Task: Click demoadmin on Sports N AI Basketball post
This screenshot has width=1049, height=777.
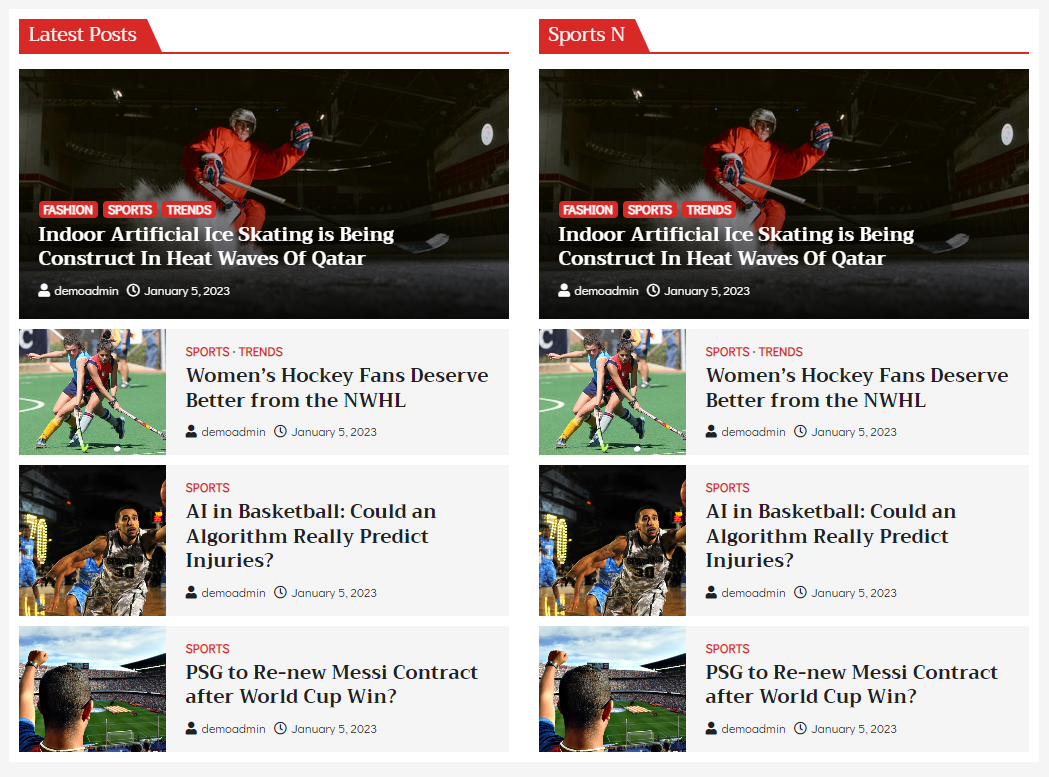Action: (x=753, y=592)
